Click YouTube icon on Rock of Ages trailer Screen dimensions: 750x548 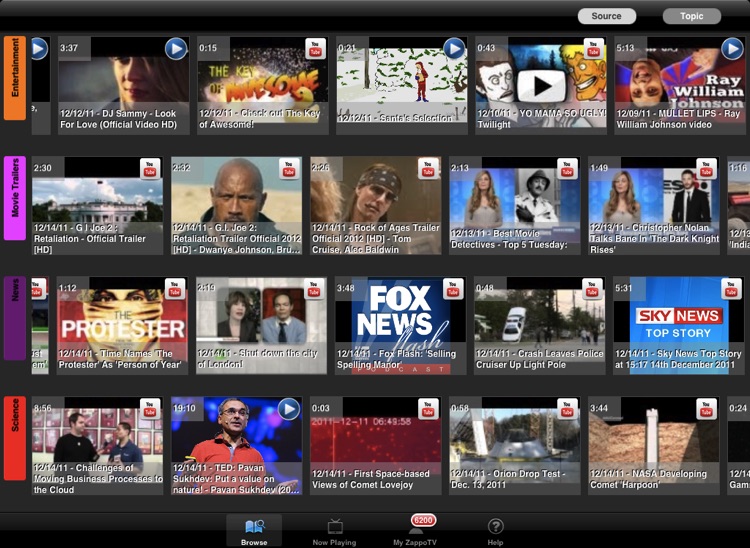coord(428,169)
